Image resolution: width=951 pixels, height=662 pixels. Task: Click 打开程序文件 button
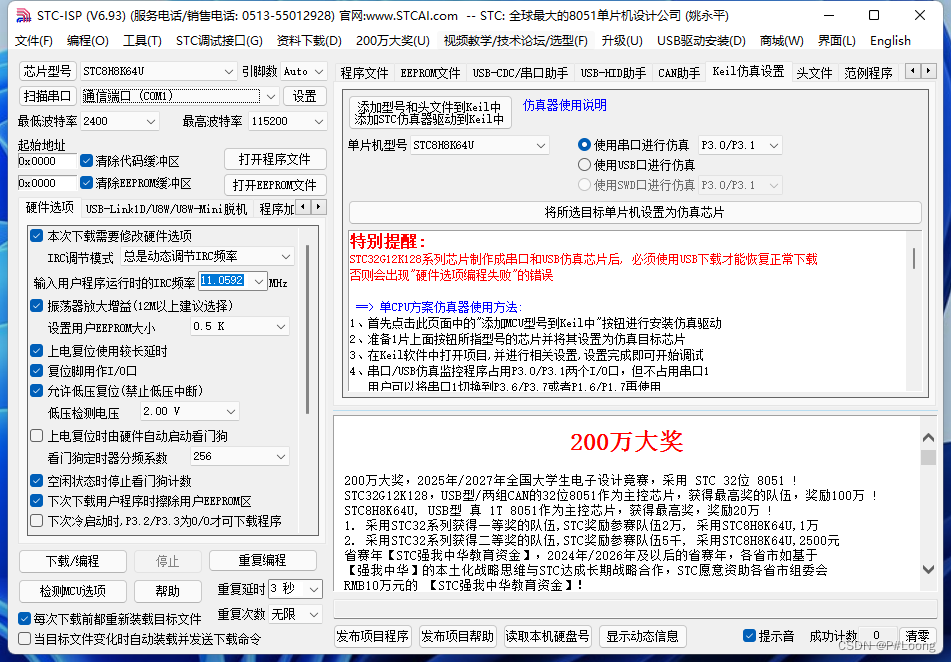click(x=275, y=159)
